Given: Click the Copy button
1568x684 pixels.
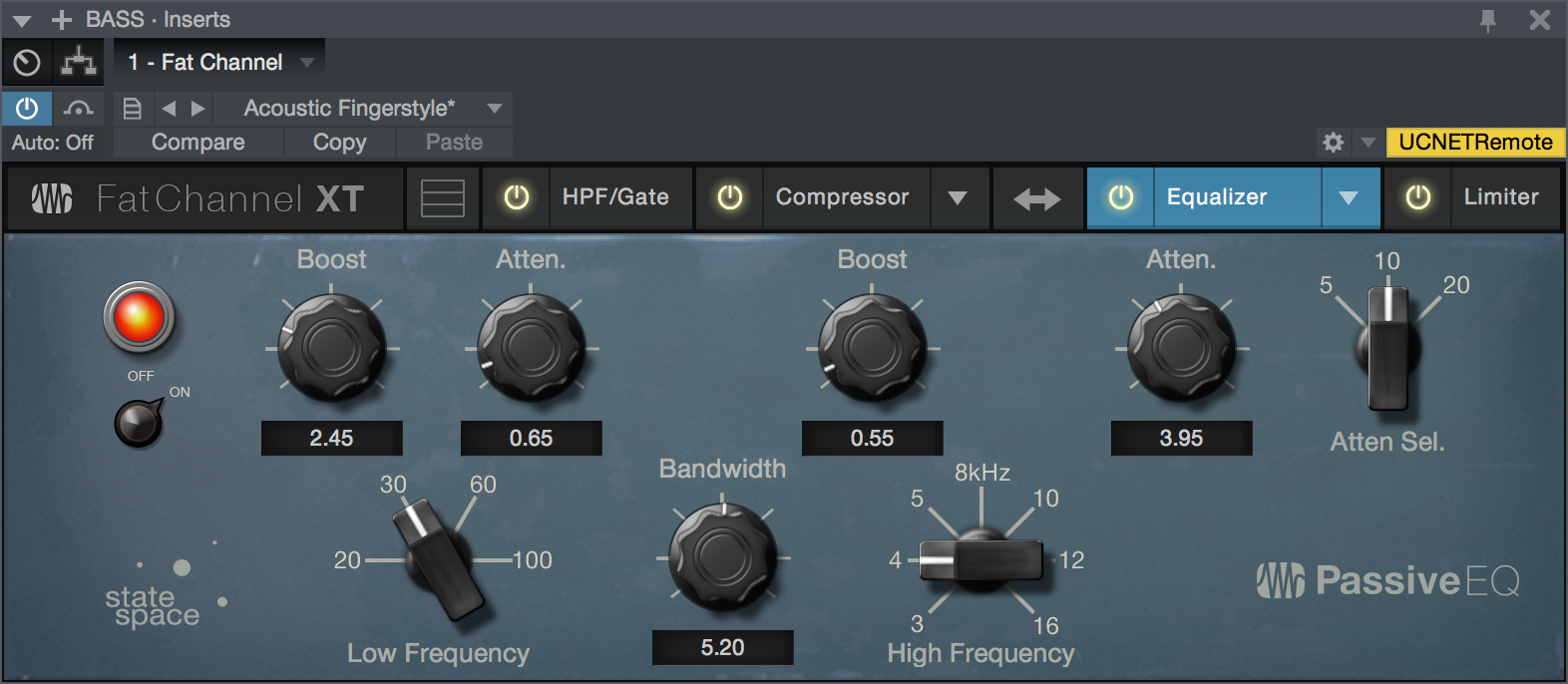Looking at the screenshot, I should [x=340, y=143].
